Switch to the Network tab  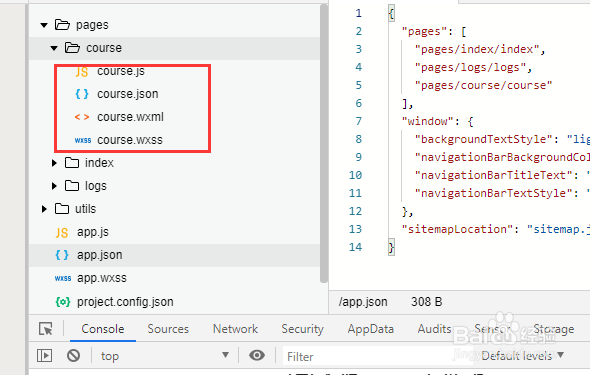coord(235,329)
